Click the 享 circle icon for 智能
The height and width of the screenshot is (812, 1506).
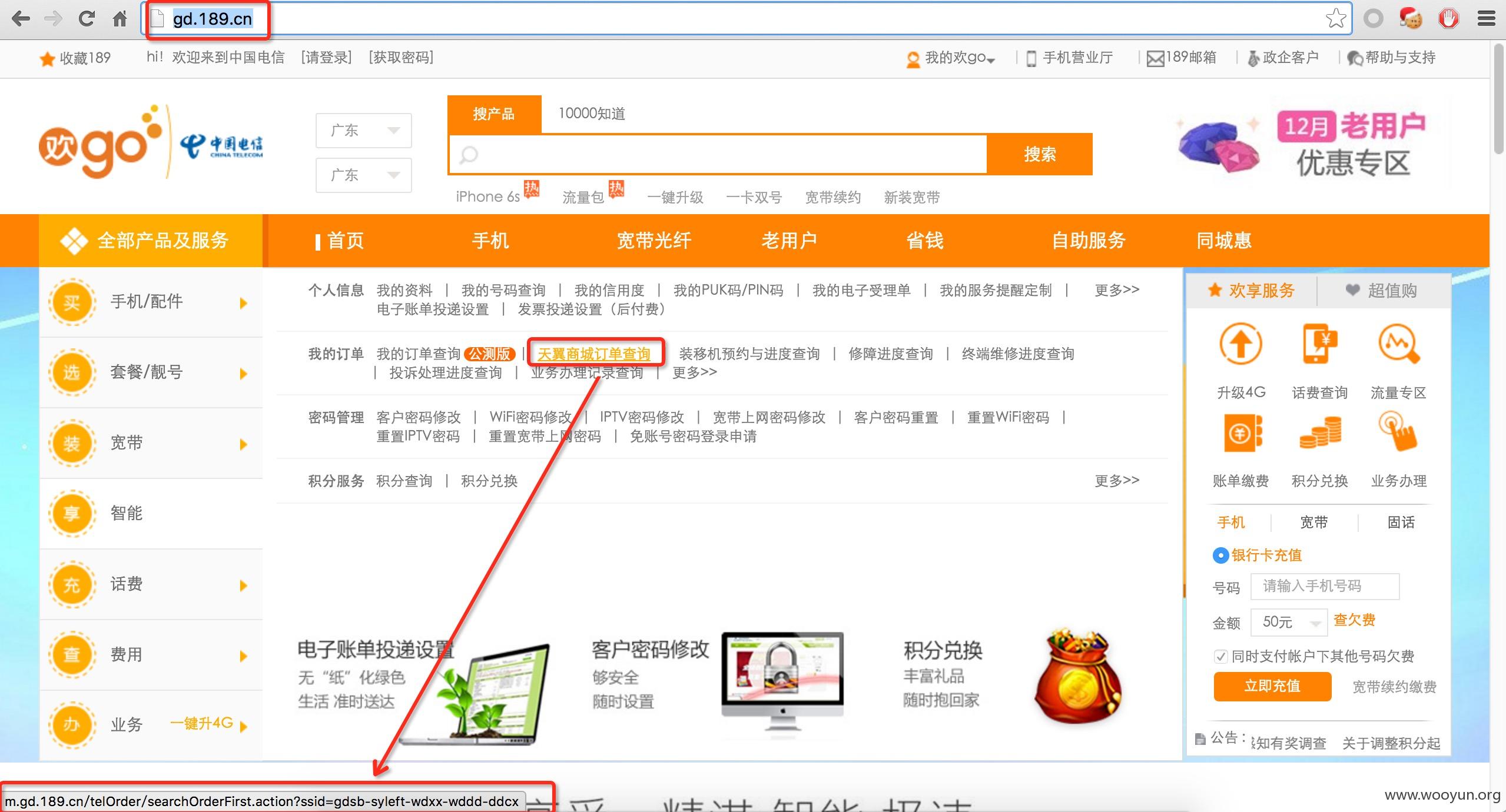[72, 514]
